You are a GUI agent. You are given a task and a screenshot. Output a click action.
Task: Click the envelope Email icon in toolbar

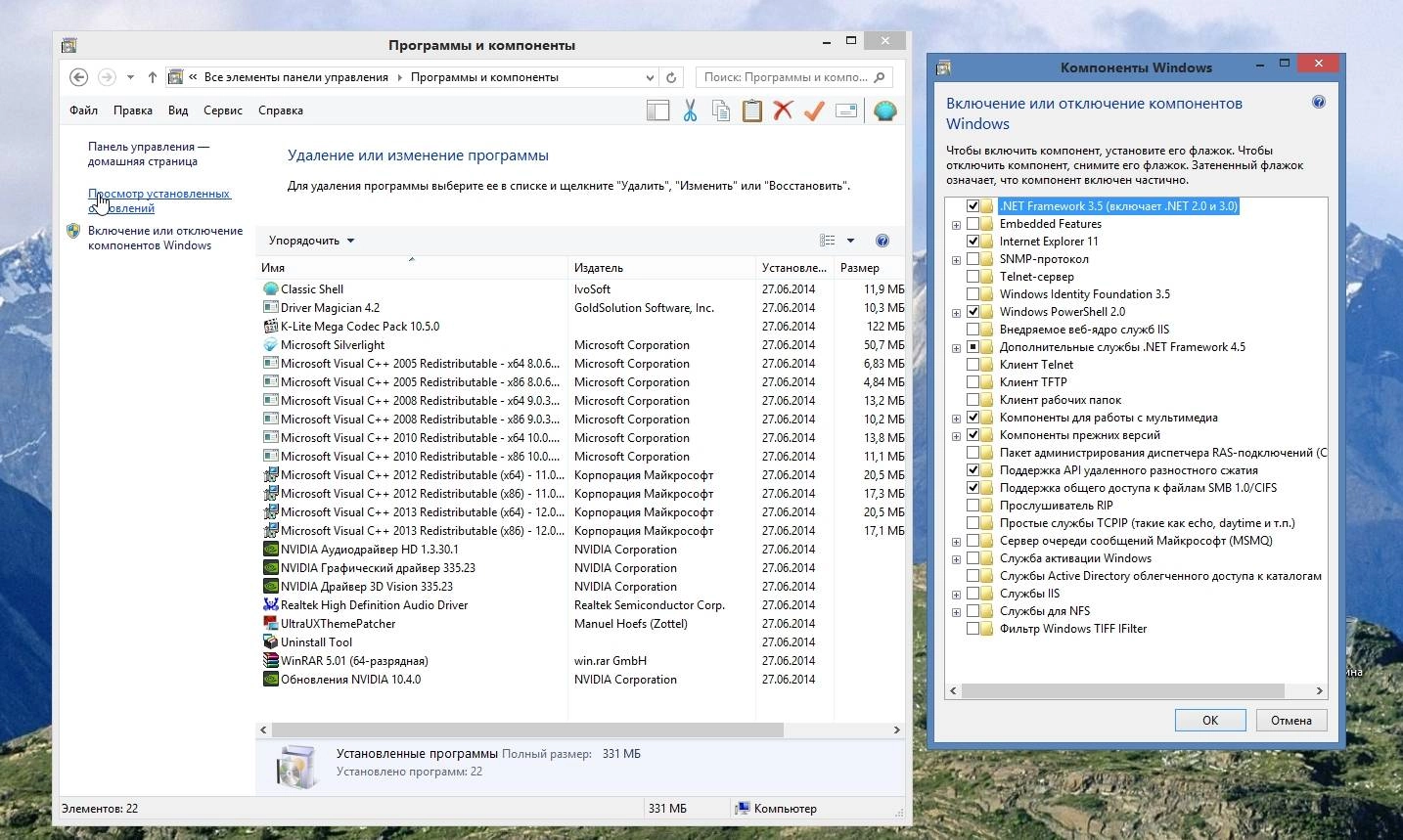(x=846, y=111)
